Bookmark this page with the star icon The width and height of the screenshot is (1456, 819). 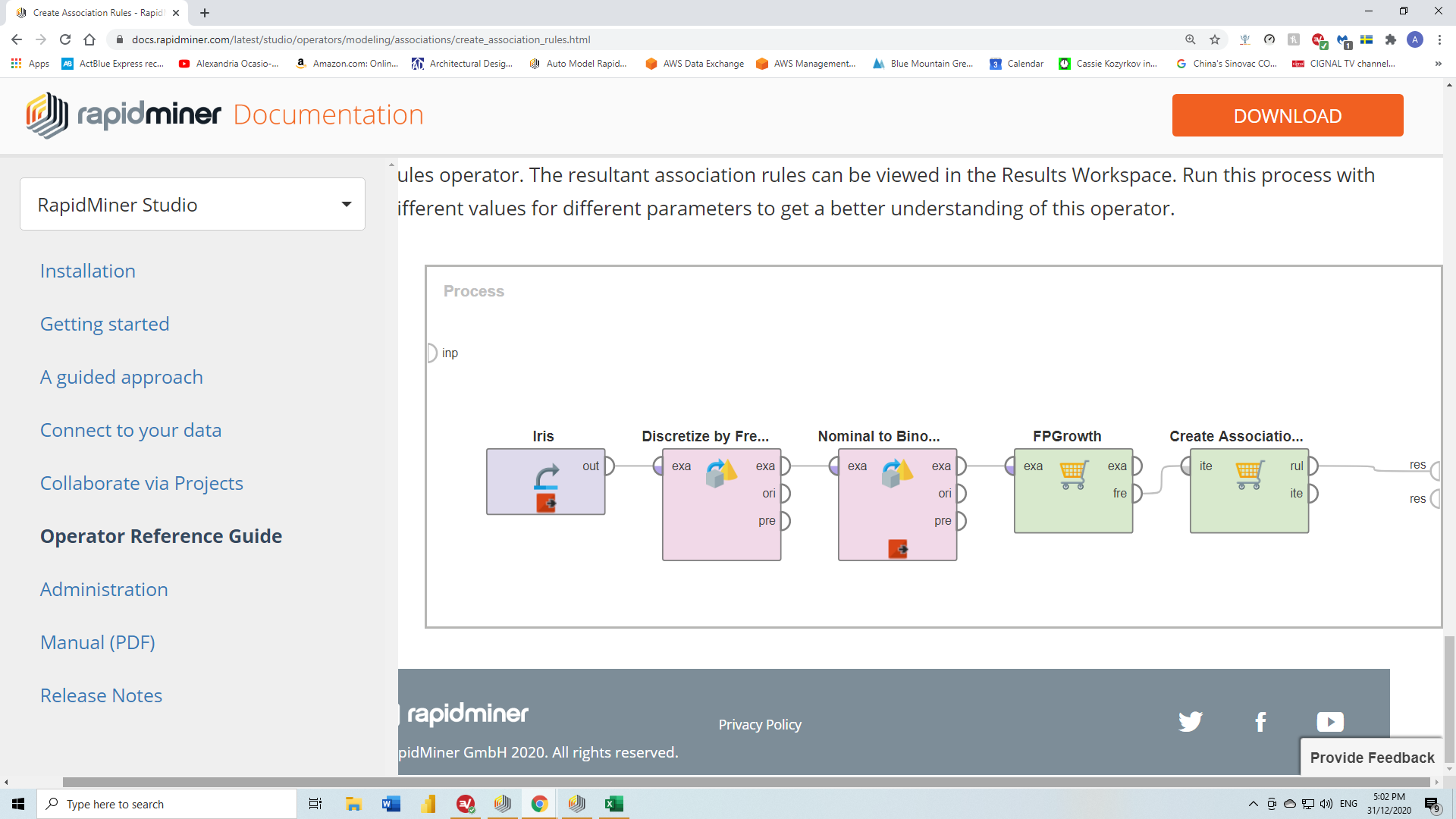[1215, 39]
